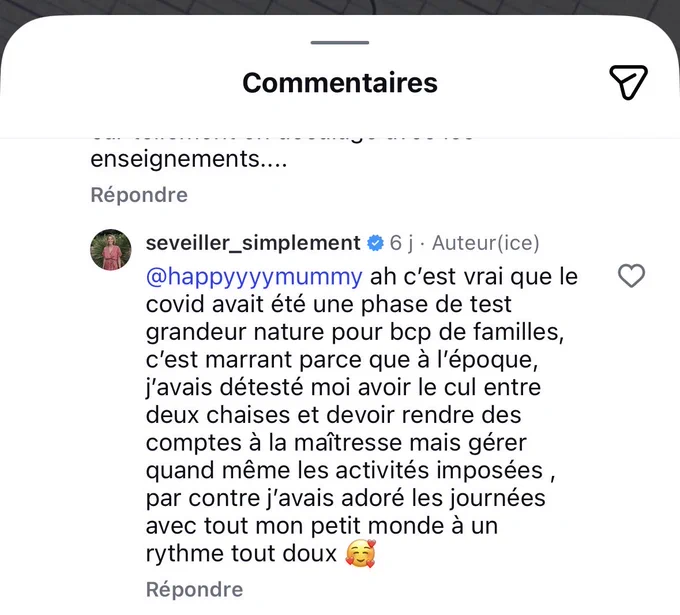Viewport: 680px width, 615px height.
Task: Click the line "grandeur nature pour bcp de familles"
Action: [x=355, y=332]
